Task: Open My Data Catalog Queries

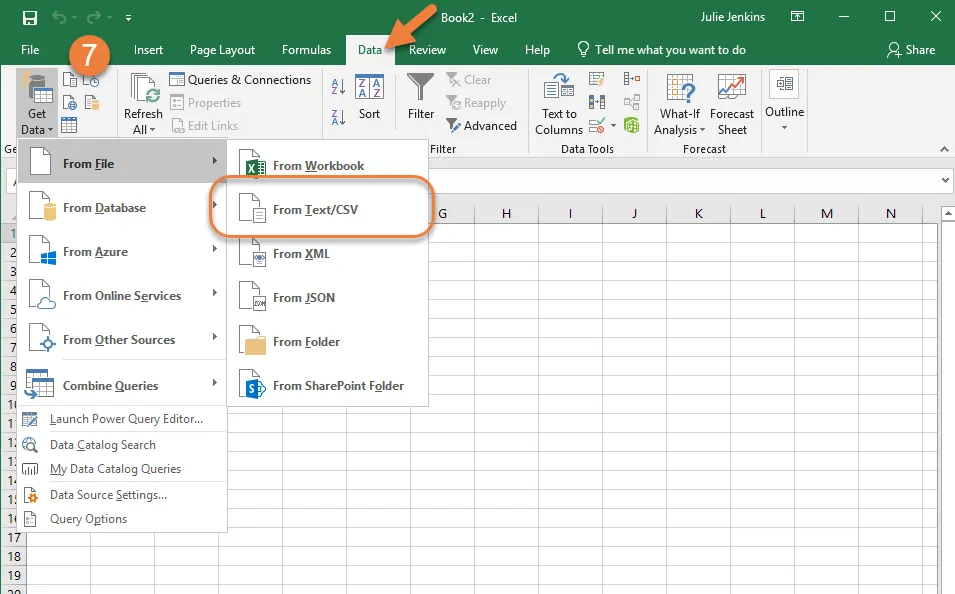Action: point(122,469)
